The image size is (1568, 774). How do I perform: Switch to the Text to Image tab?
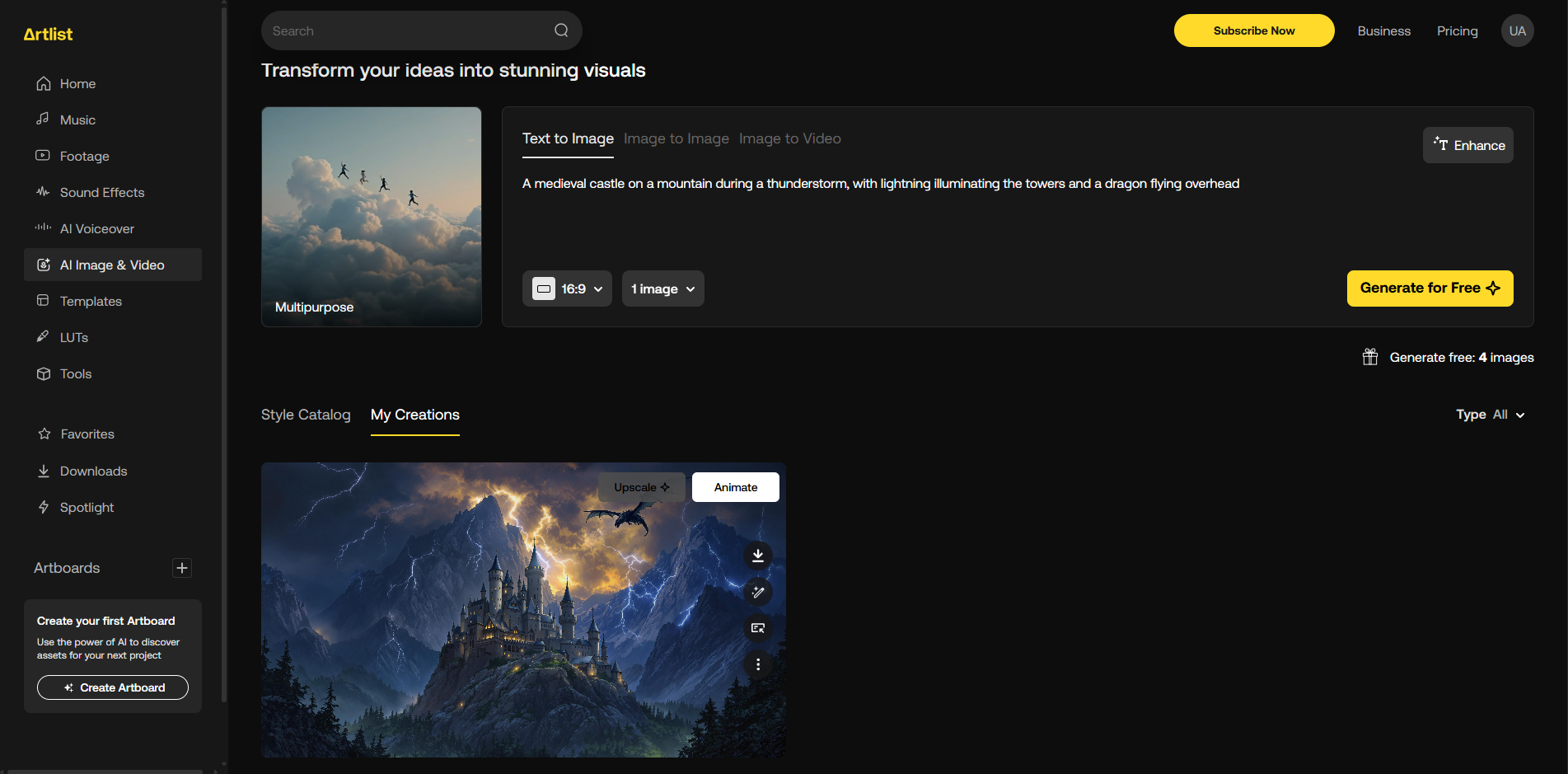[x=568, y=138]
